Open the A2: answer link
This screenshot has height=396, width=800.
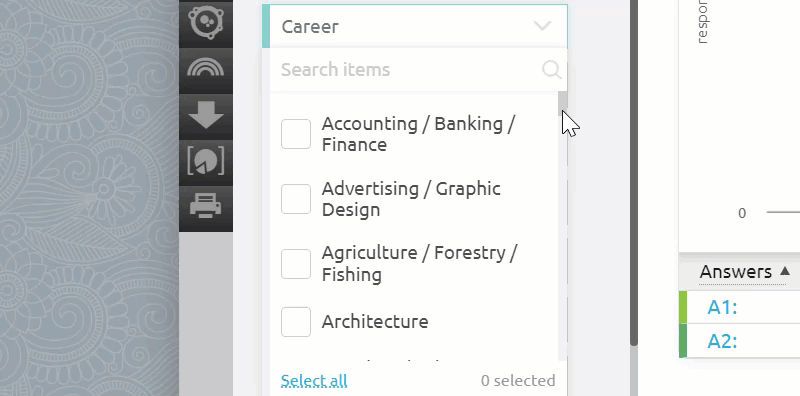click(722, 341)
